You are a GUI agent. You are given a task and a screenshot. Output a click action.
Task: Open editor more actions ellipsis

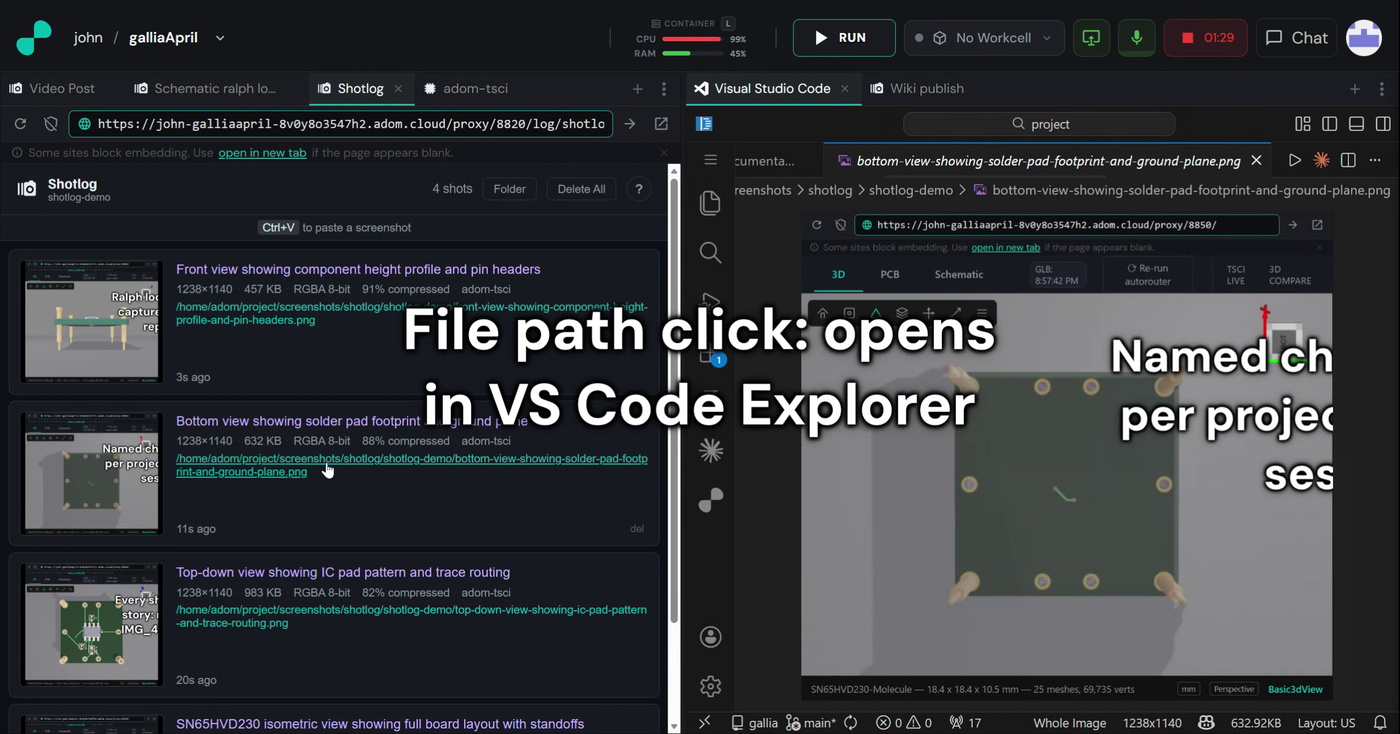tap(1375, 160)
